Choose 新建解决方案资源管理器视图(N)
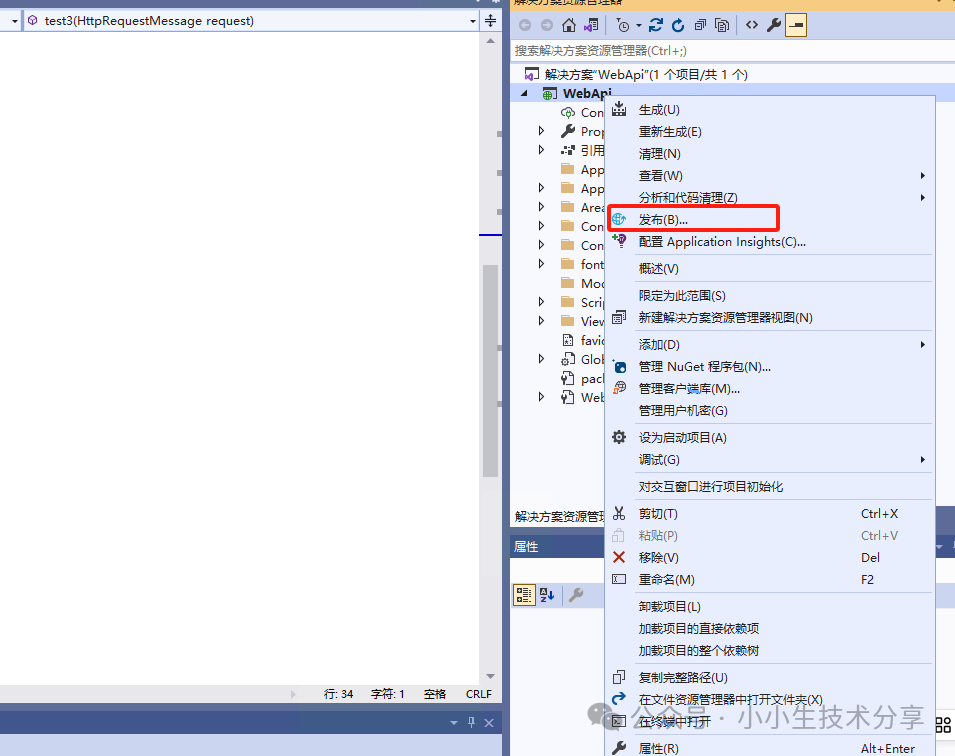Image resolution: width=955 pixels, height=756 pixels. [770, 317]
